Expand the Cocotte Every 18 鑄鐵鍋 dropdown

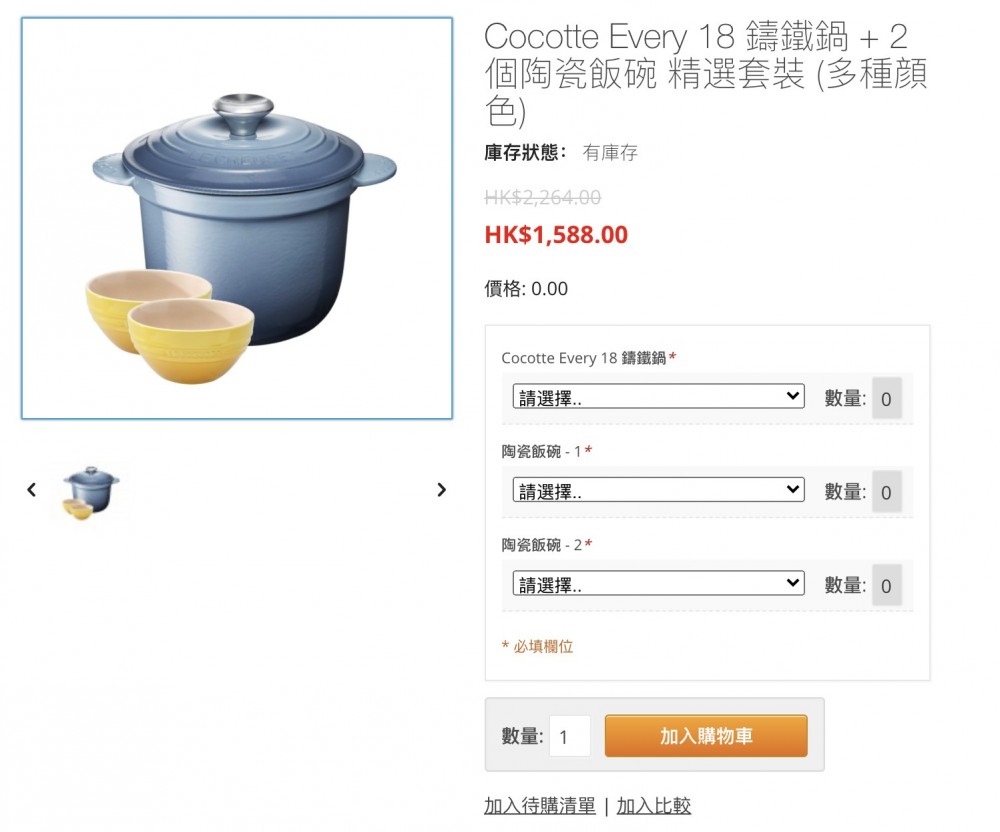658,397
